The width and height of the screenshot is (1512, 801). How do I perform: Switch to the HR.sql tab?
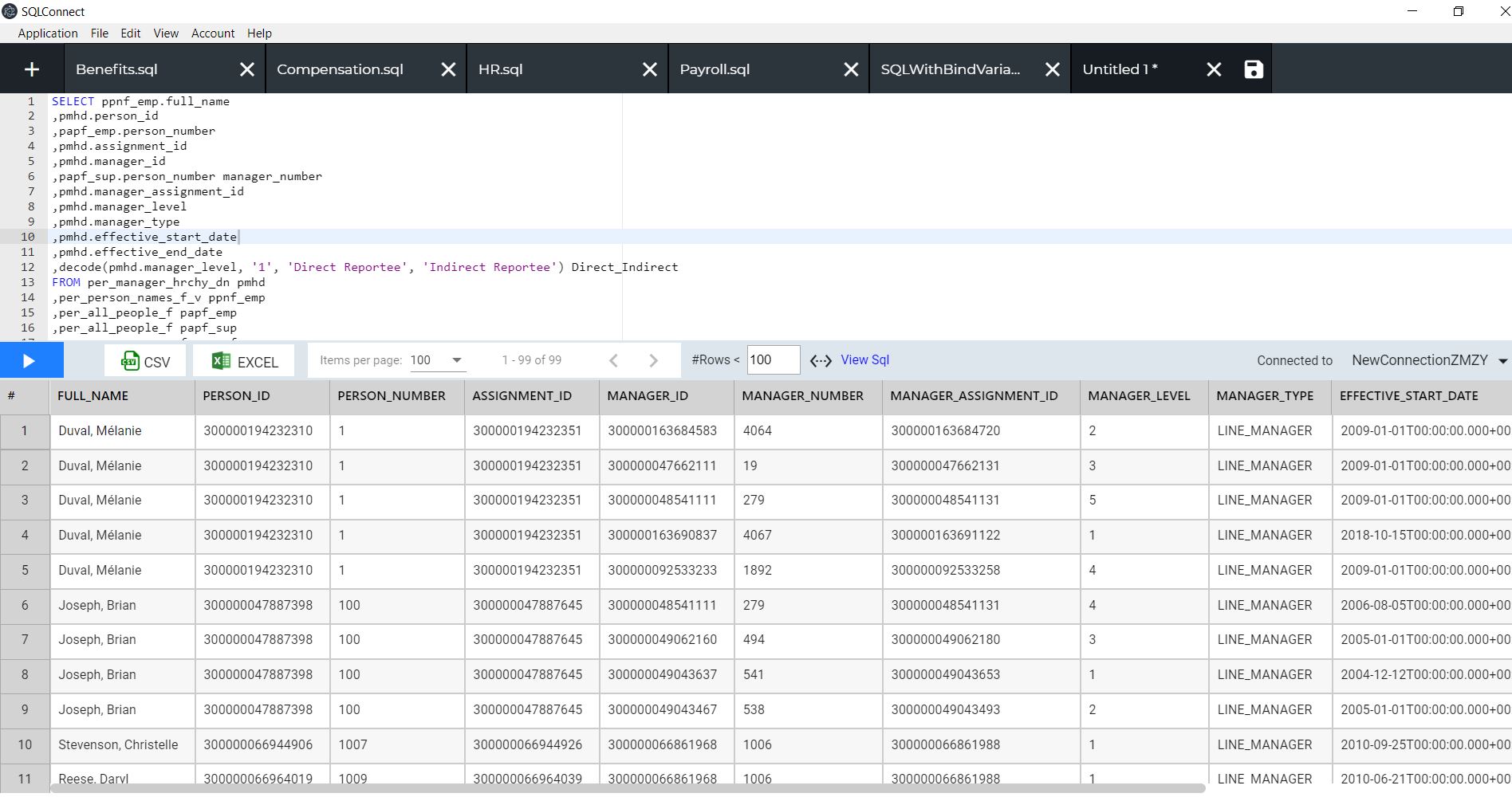coord(499,69)
